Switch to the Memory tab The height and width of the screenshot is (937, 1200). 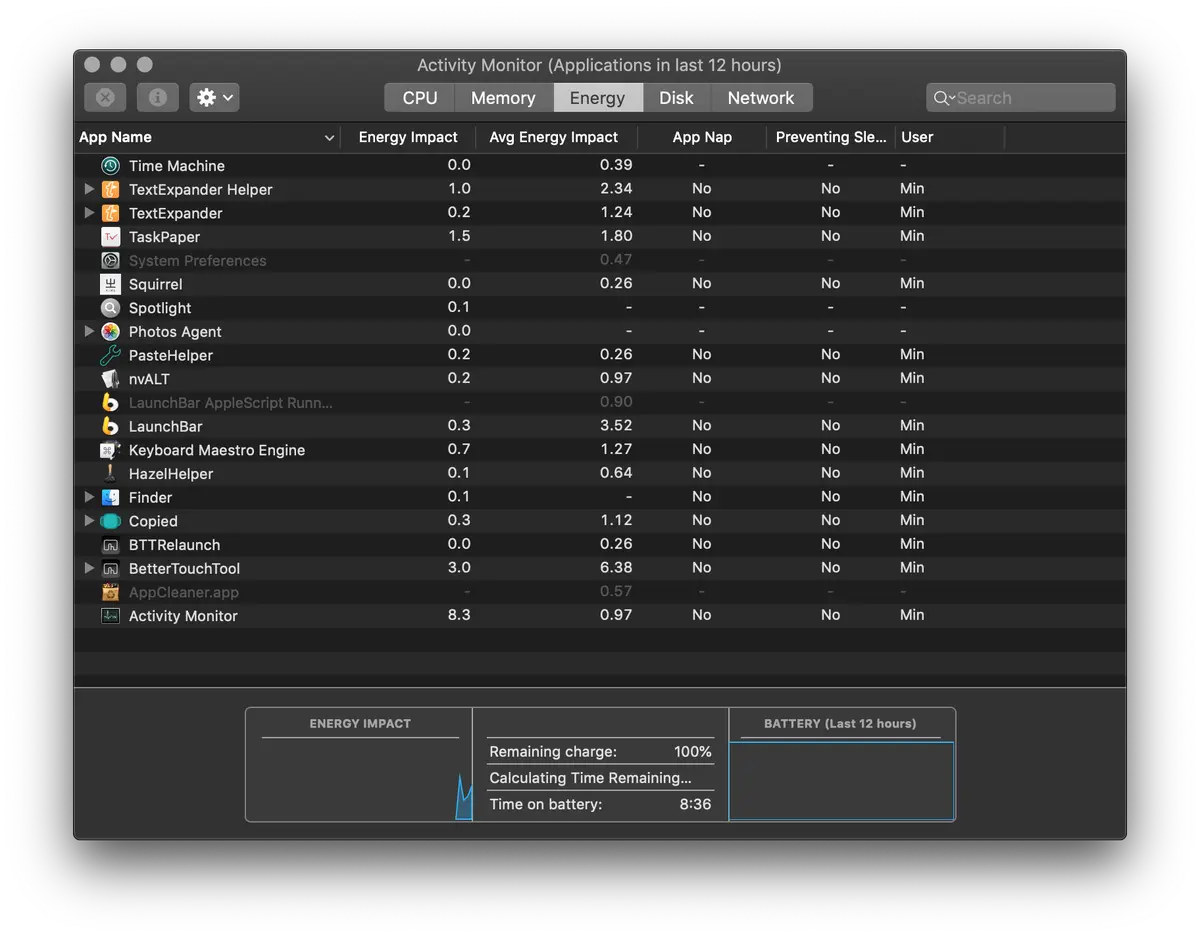503,98
